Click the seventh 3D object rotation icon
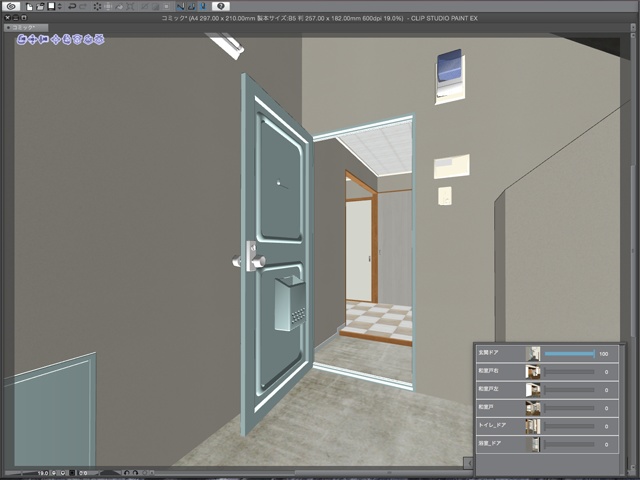The width and height of the screenshot is (640, 480). point(88,40)
